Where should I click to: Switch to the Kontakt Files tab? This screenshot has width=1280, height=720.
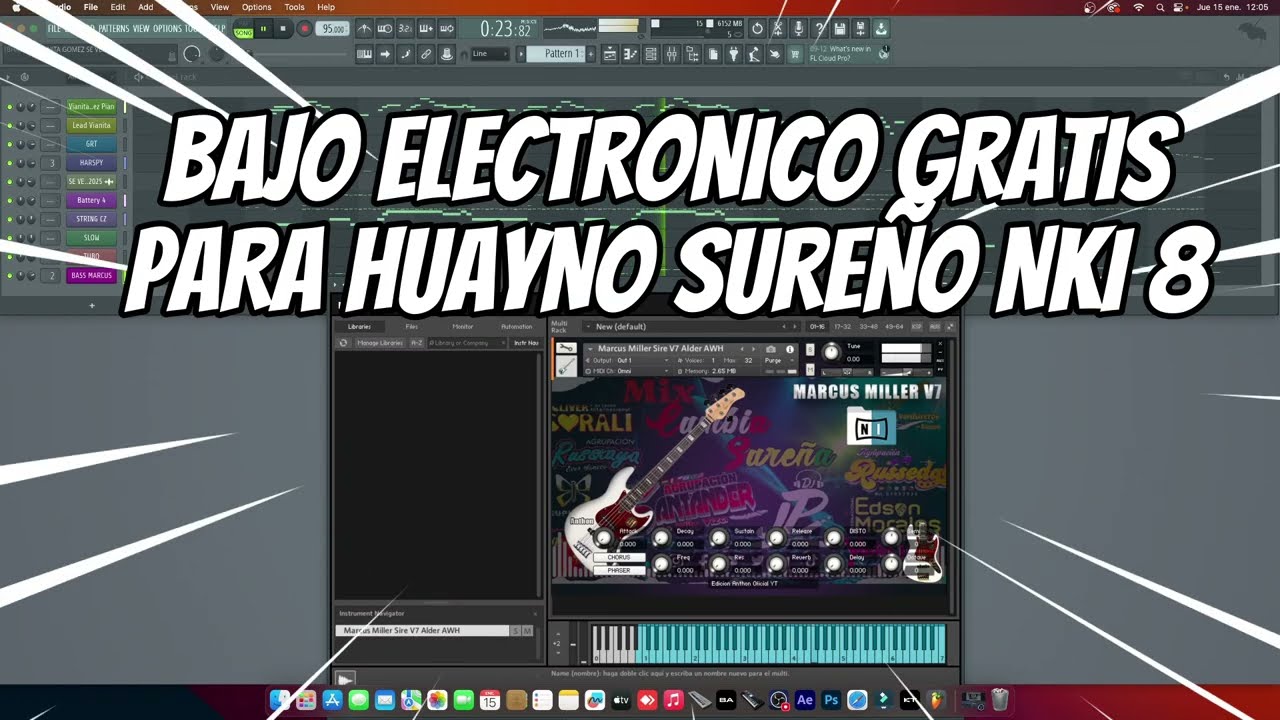pyautogui.click(x=411, y=327)
